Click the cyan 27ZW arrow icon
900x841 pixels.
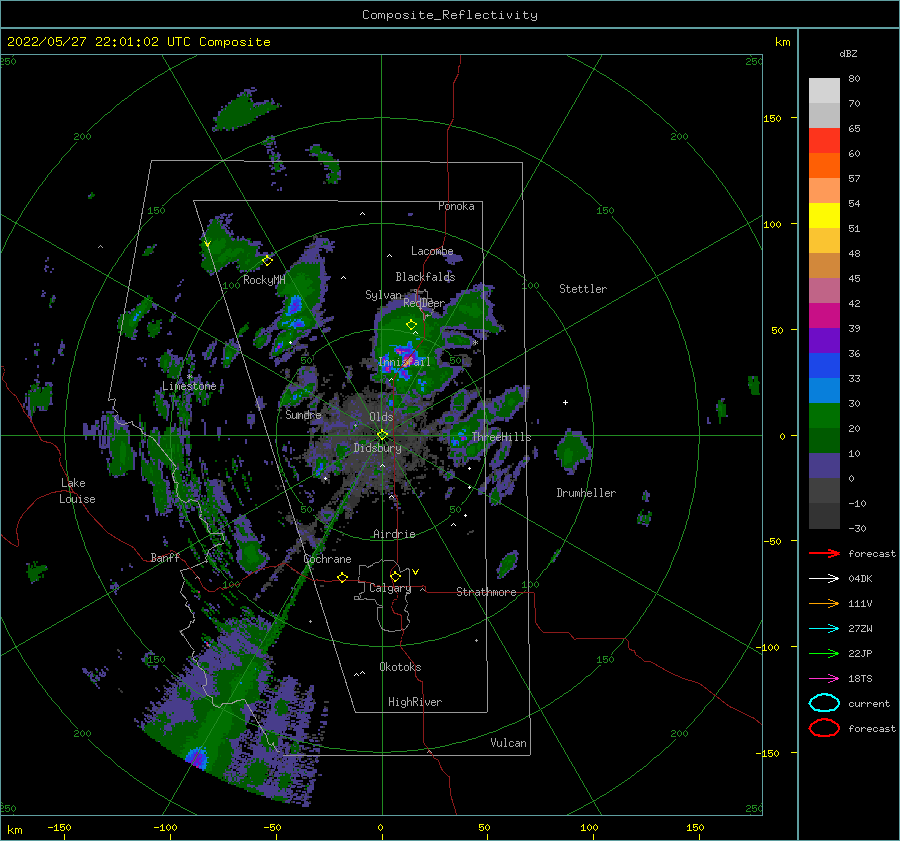pos(824,629)
